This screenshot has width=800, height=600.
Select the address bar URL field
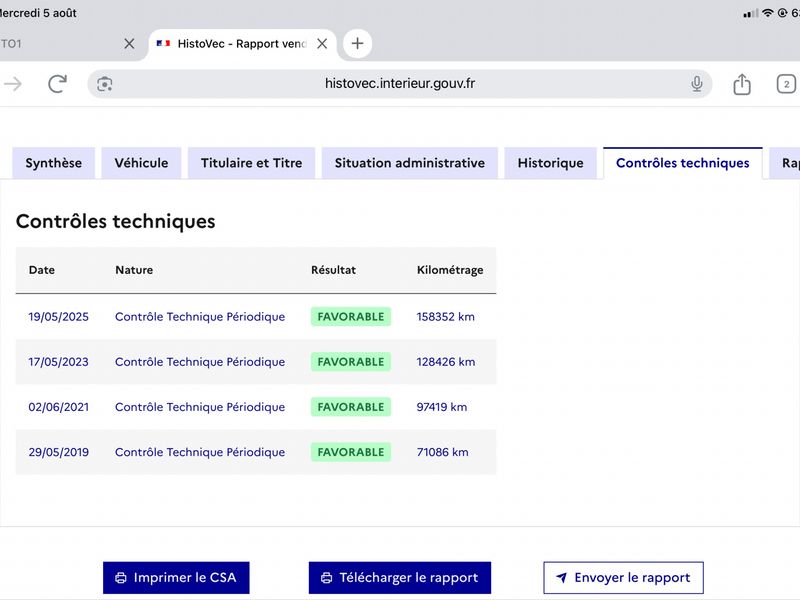pos(399,84)
